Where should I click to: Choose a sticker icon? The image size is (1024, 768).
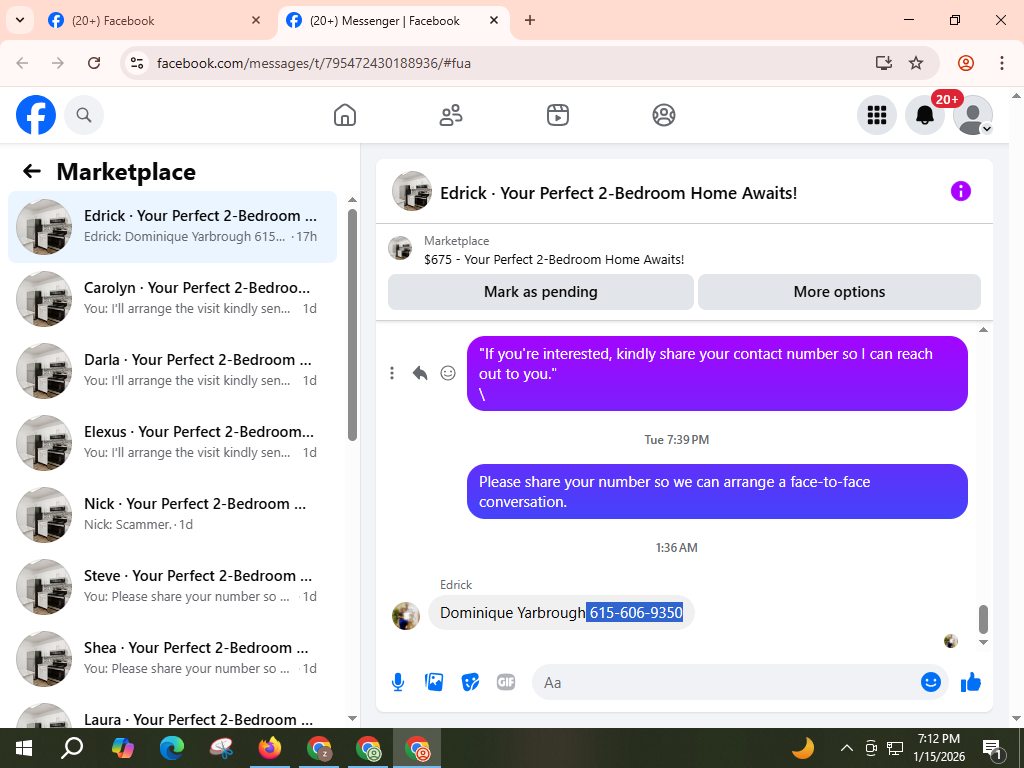coord(470,682)
